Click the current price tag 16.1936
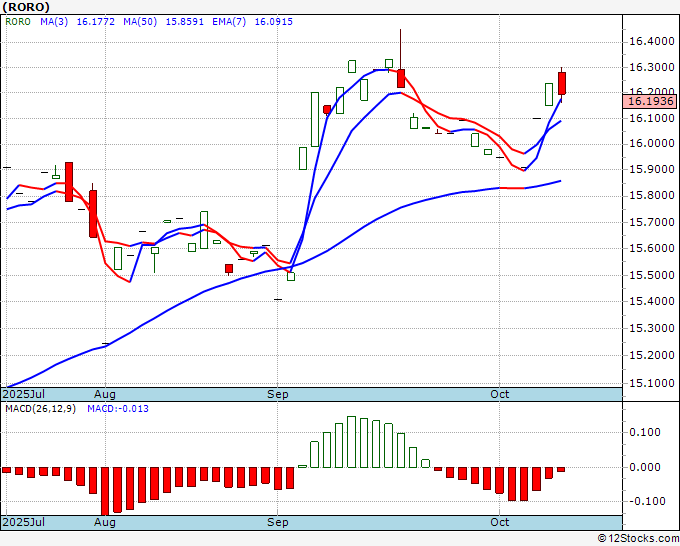 (649, 101)
